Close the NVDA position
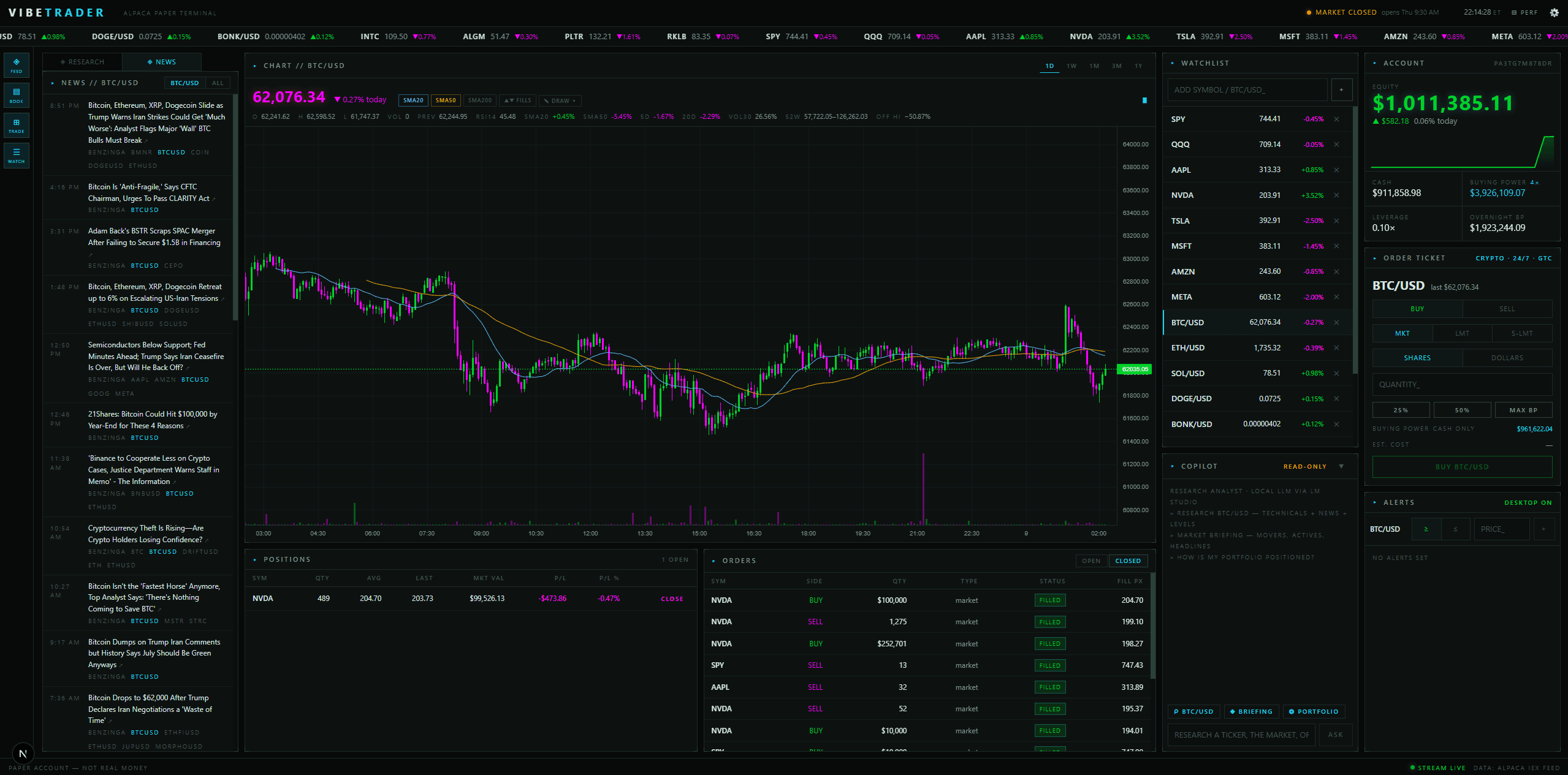 pos(672,599)
